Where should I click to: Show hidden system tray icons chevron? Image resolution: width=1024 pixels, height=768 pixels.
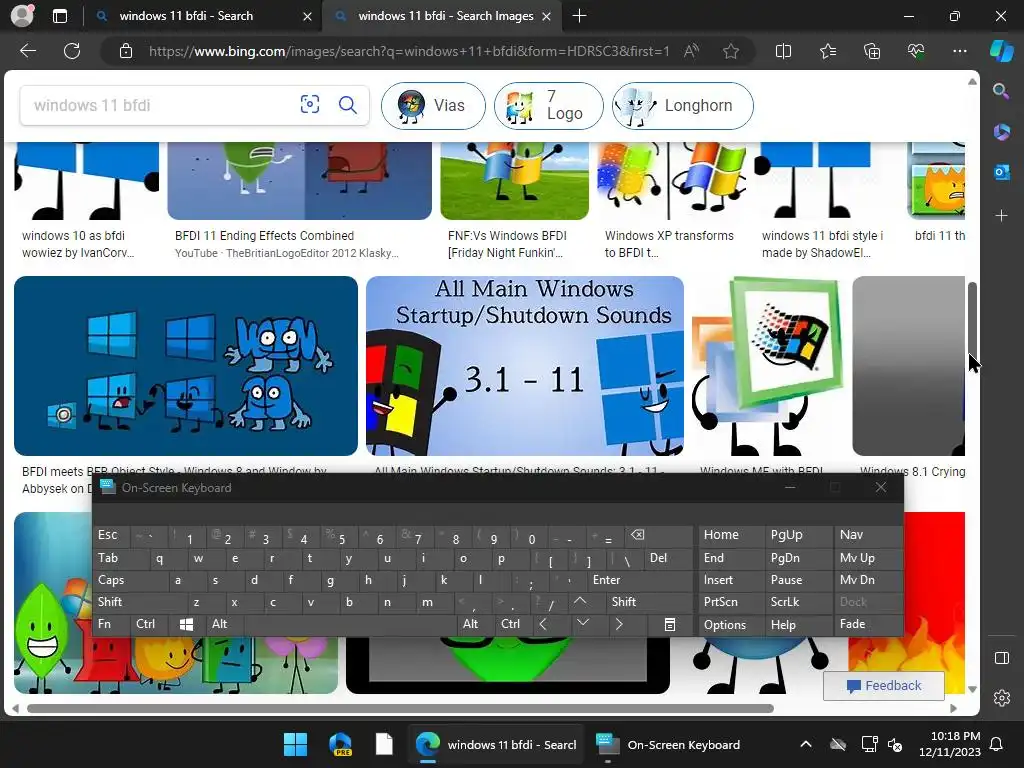click(806, 744)
